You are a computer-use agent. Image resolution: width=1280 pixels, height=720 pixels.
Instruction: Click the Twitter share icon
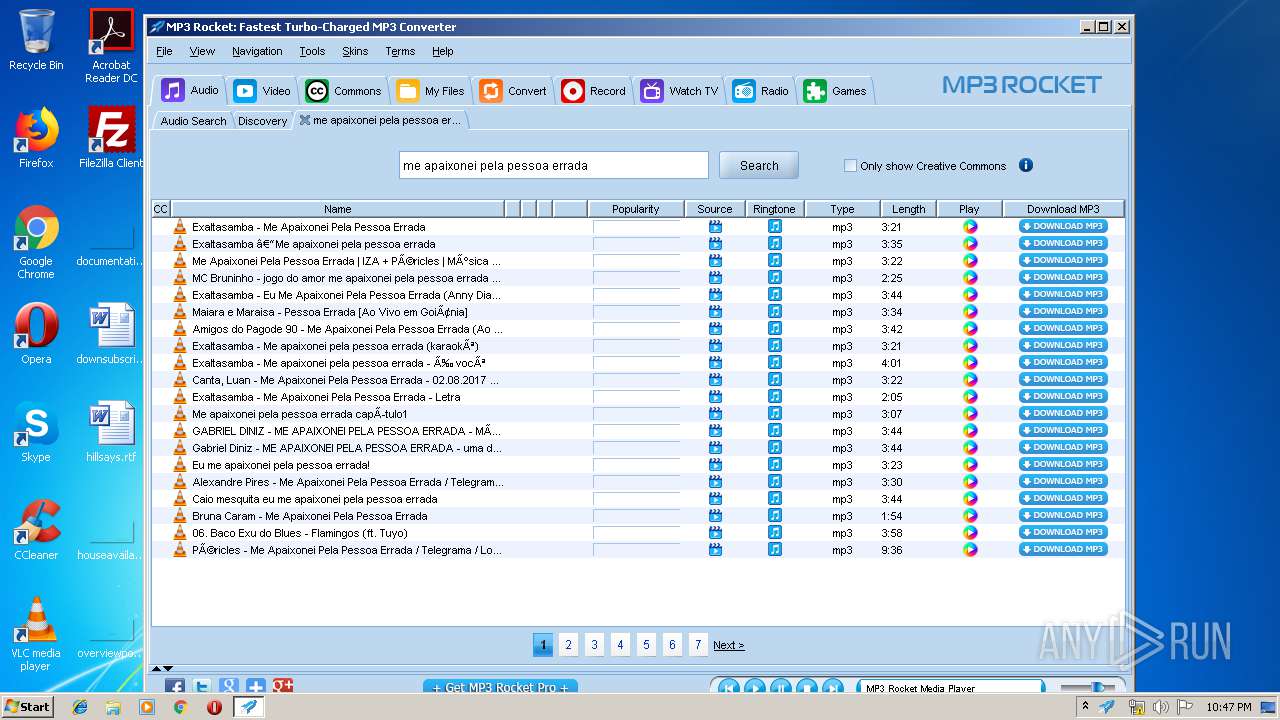coord(202,687)
